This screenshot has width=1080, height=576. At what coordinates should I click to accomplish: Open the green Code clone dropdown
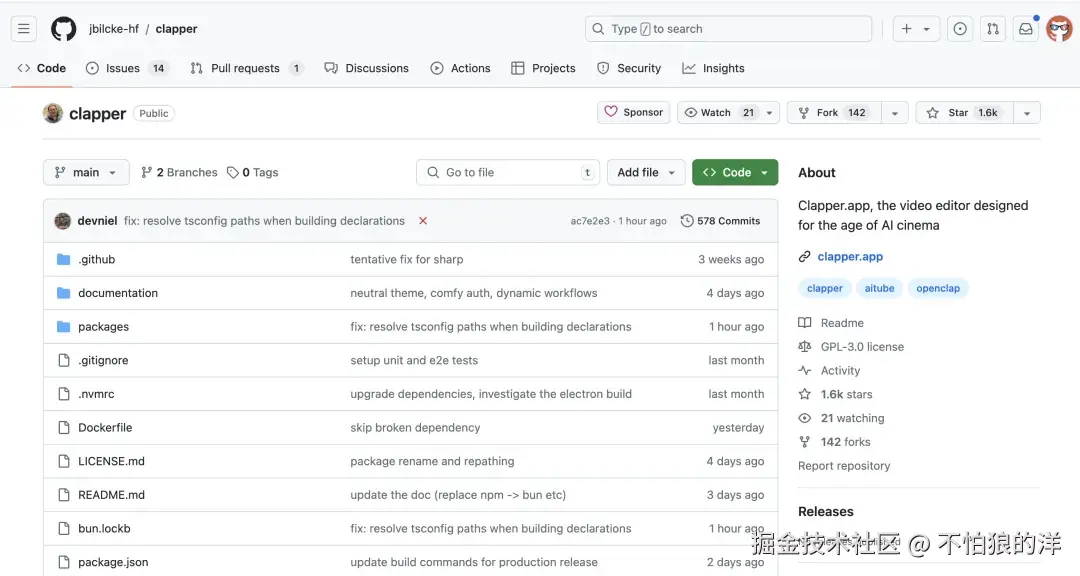tap(735, 172)
